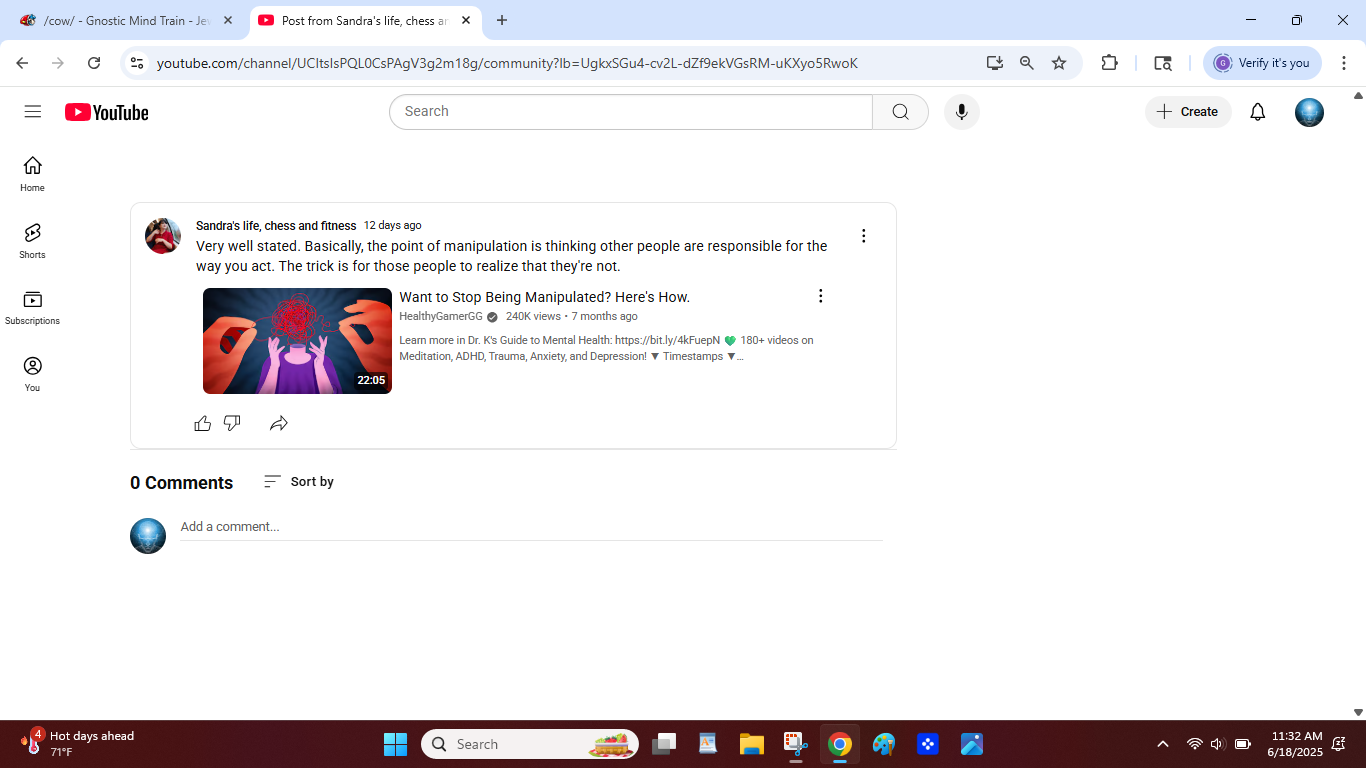Viewport: 1366px width, 768px height.
Task: Dislike the community post
Action: [232, 423]
